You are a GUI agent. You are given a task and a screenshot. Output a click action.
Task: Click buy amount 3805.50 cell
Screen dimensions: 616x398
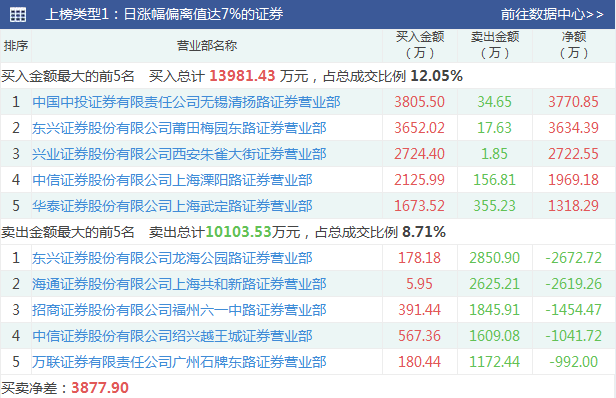(420, 102)
